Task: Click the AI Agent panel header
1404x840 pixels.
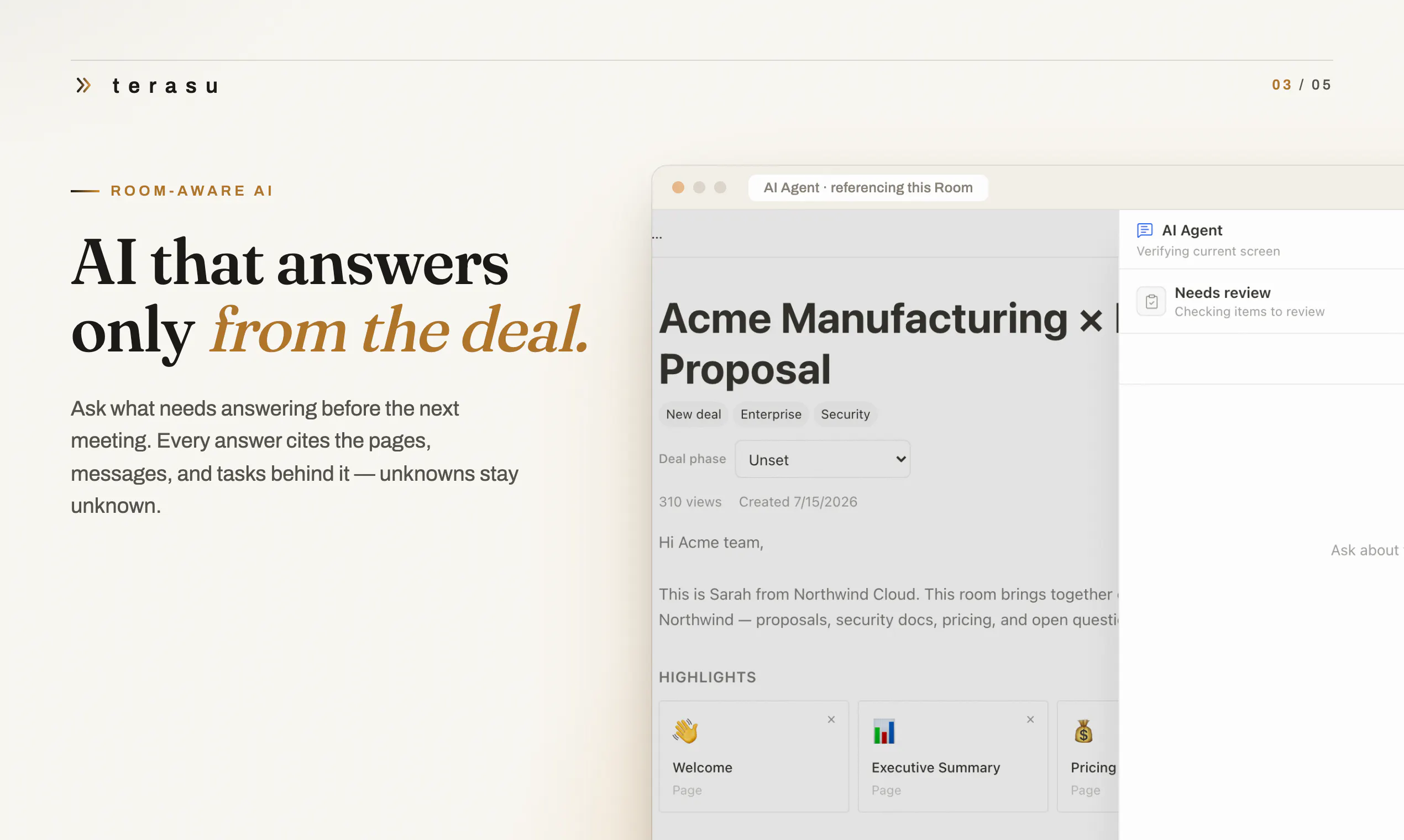Action: (1261, 239)
